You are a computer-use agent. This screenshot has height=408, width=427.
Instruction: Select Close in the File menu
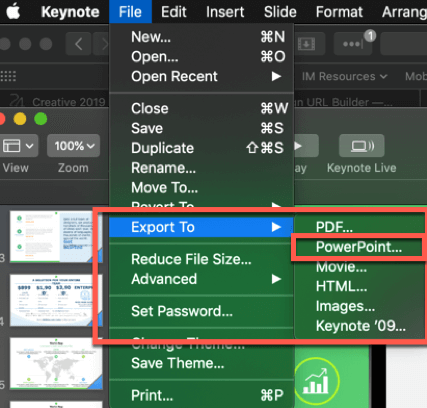tap(201, 108)
